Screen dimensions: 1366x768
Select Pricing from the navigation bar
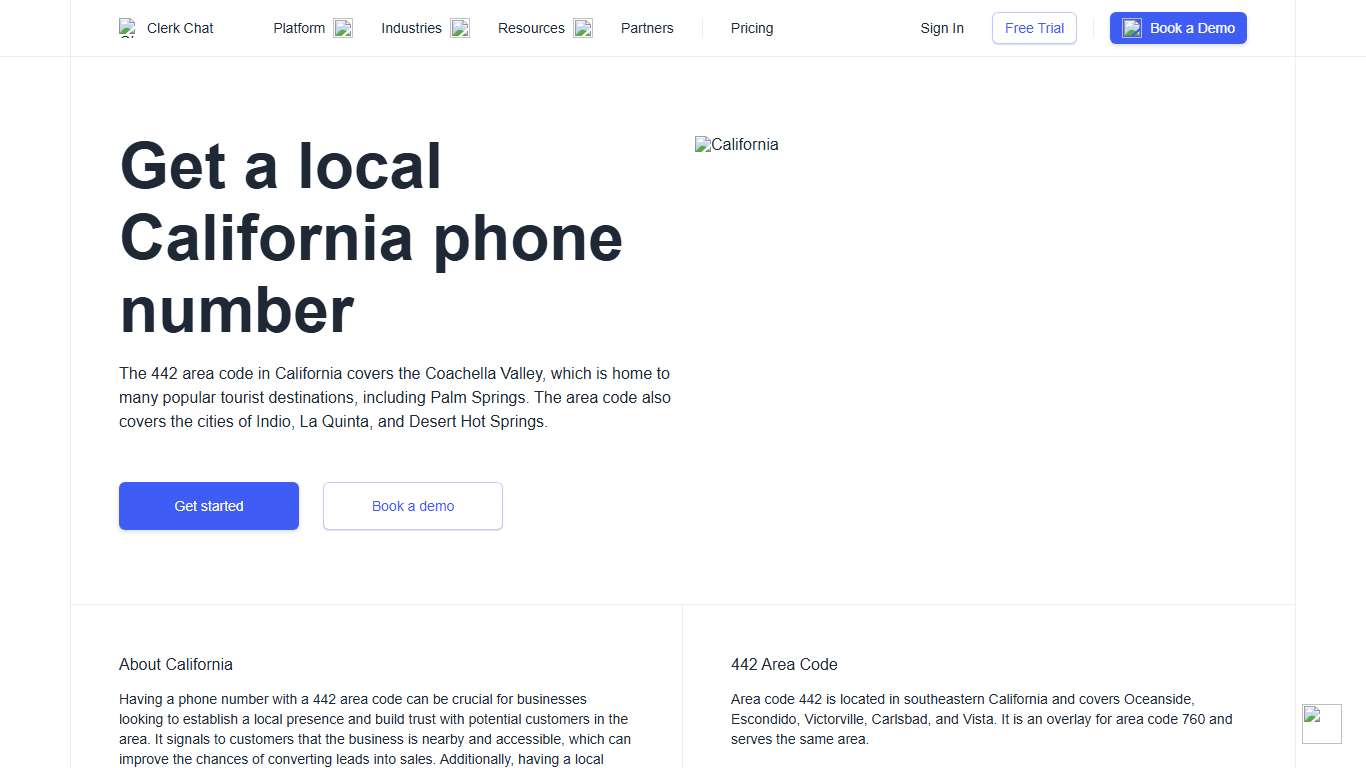coord(752,28)
